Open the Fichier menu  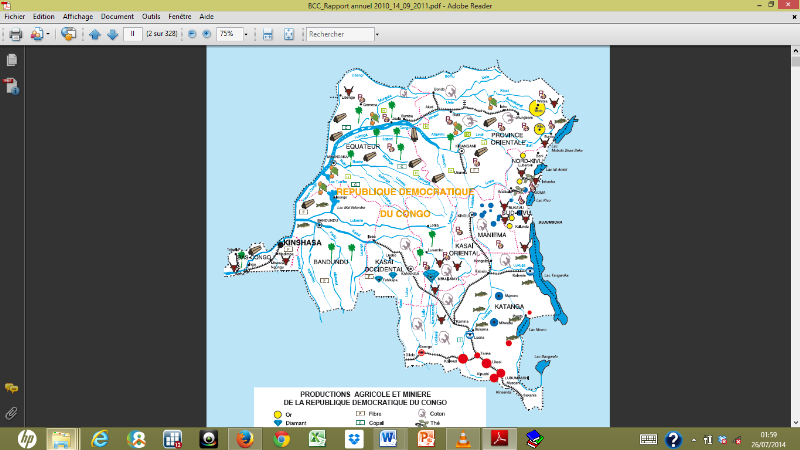[15, 17]
